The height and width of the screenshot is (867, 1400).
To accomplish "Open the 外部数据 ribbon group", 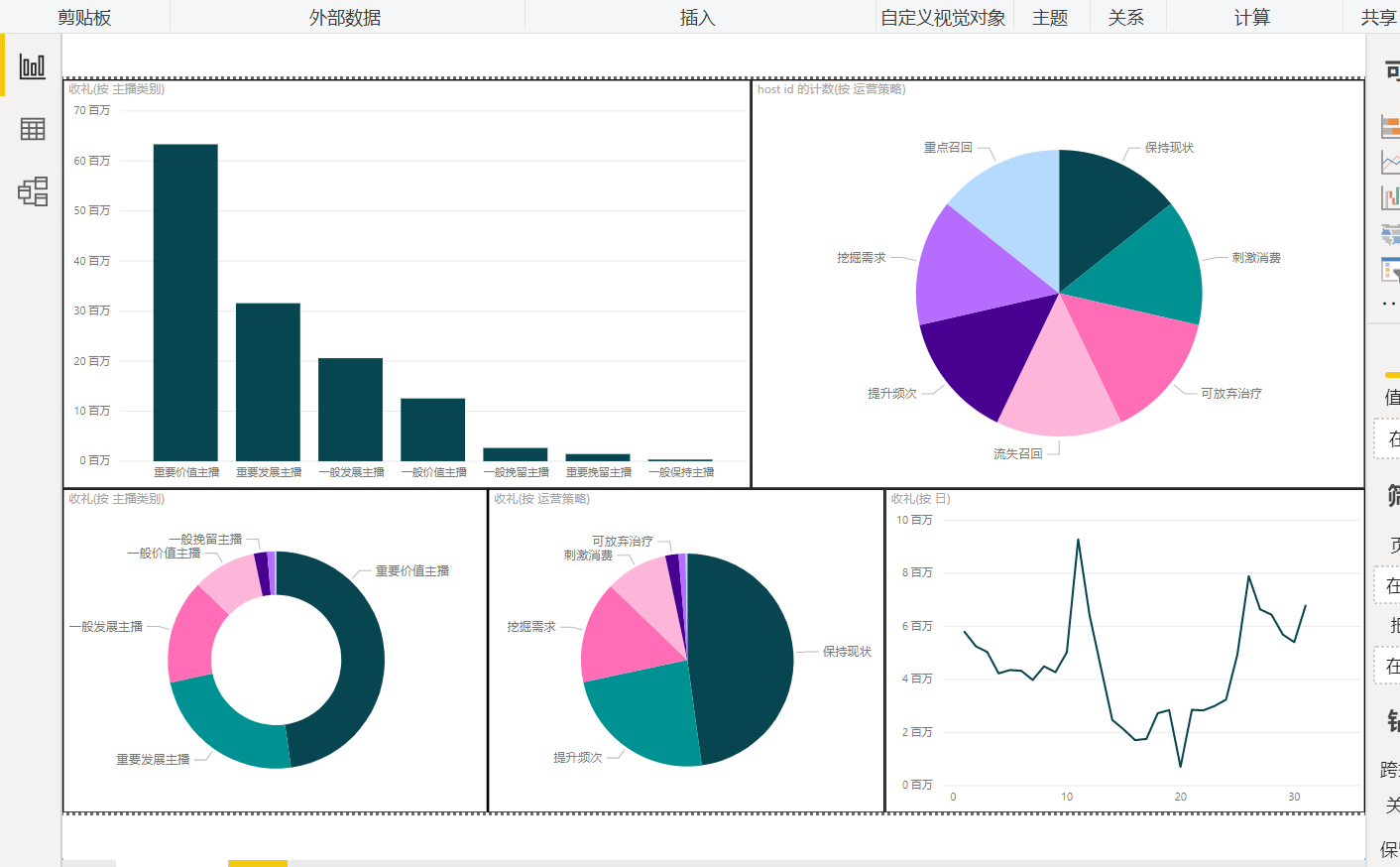I will click(x=345, y=17).
